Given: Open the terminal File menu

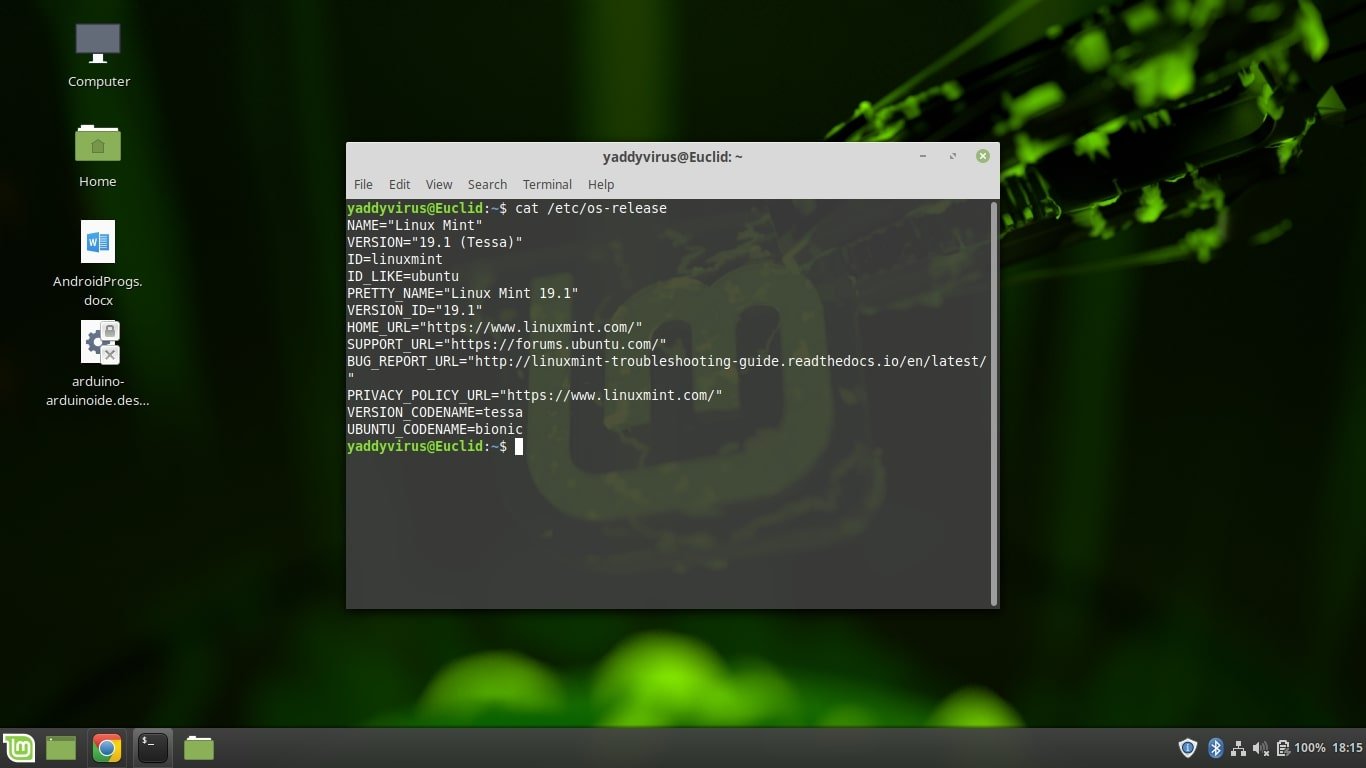Looking at the screenshot, I should tap(363, 184).
